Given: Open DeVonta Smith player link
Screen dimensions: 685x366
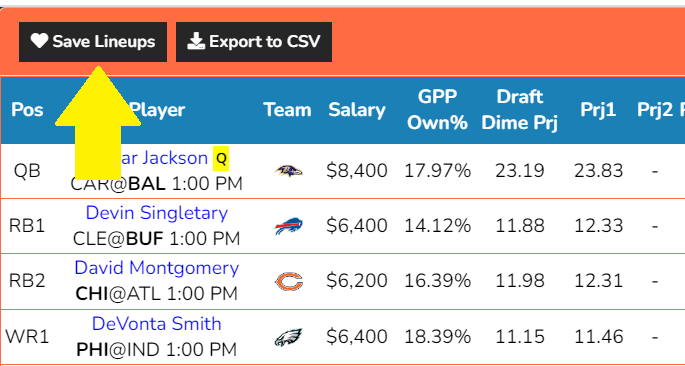Looking at the screenshot, I should click(x=157, y=324).
